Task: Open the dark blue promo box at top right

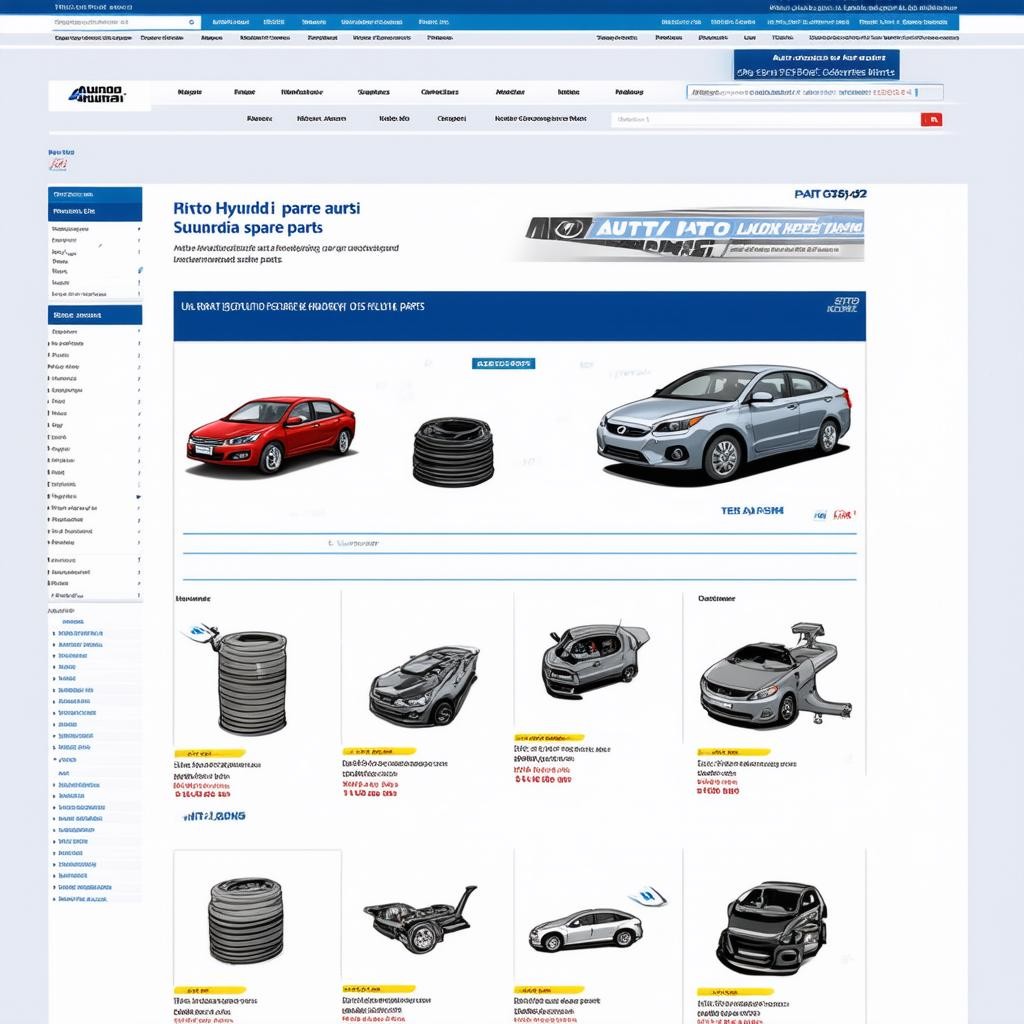Action: pos(816,65)
